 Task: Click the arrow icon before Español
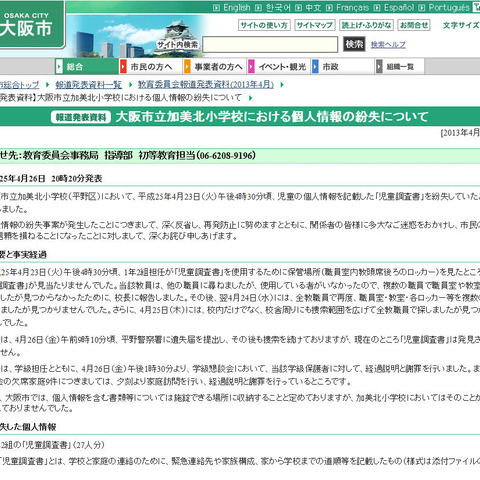click(x=377, y=8)
